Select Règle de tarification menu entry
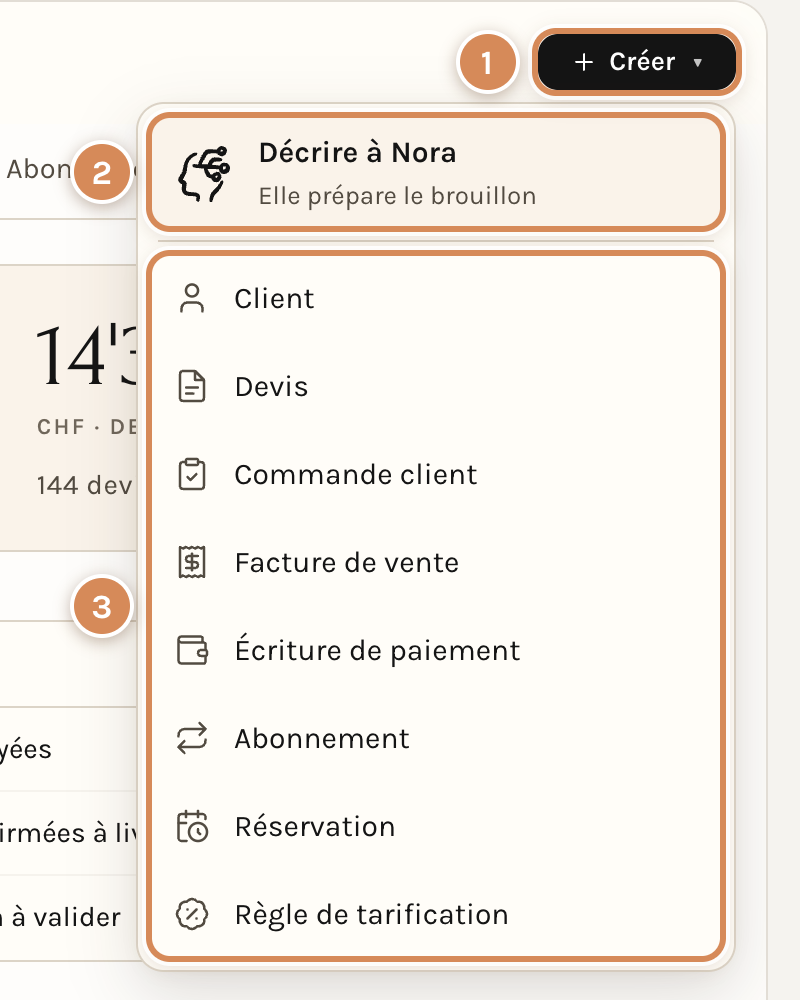 pos(436,915)
